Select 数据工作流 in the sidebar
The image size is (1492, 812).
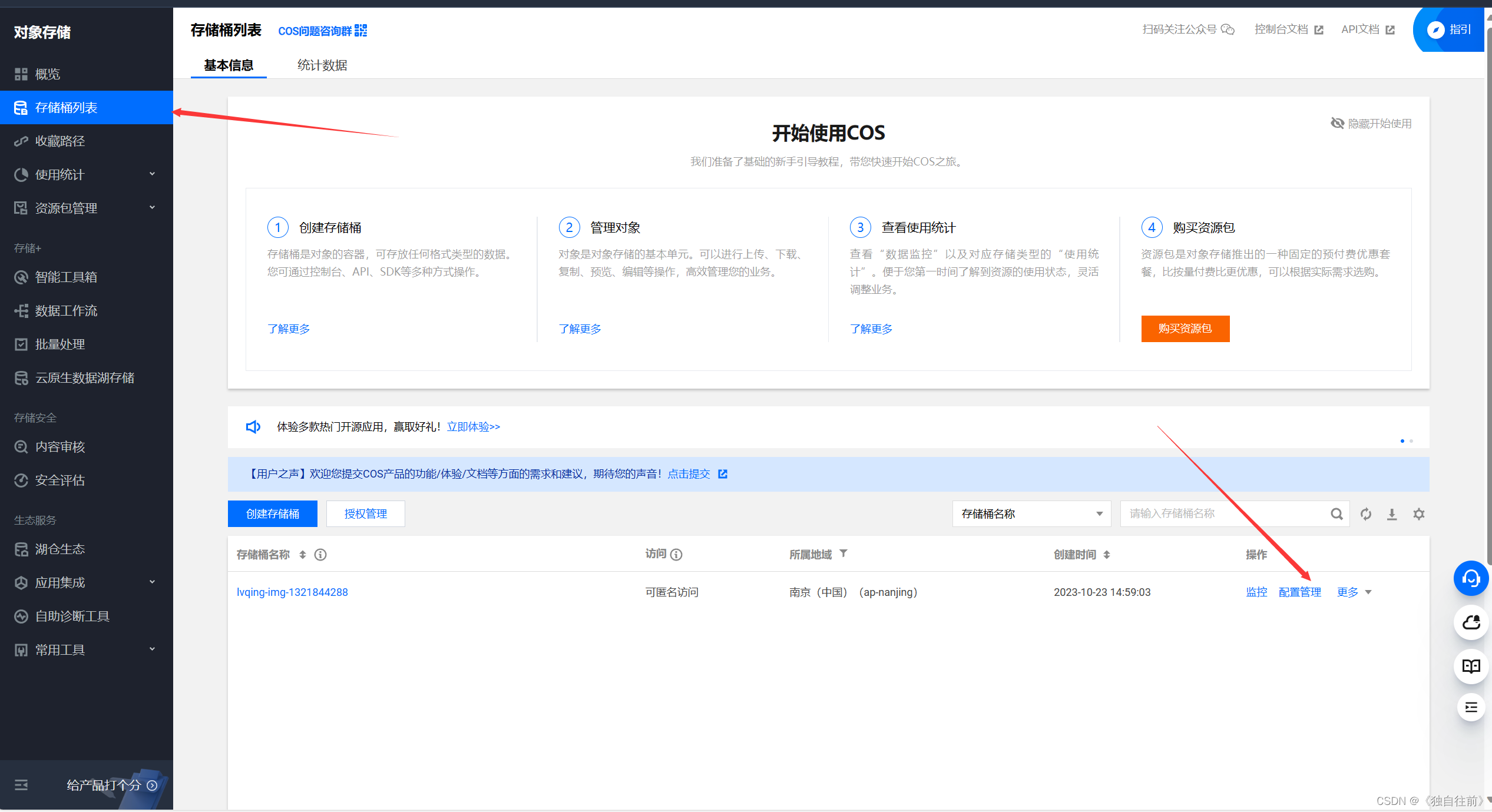(65, 310)
